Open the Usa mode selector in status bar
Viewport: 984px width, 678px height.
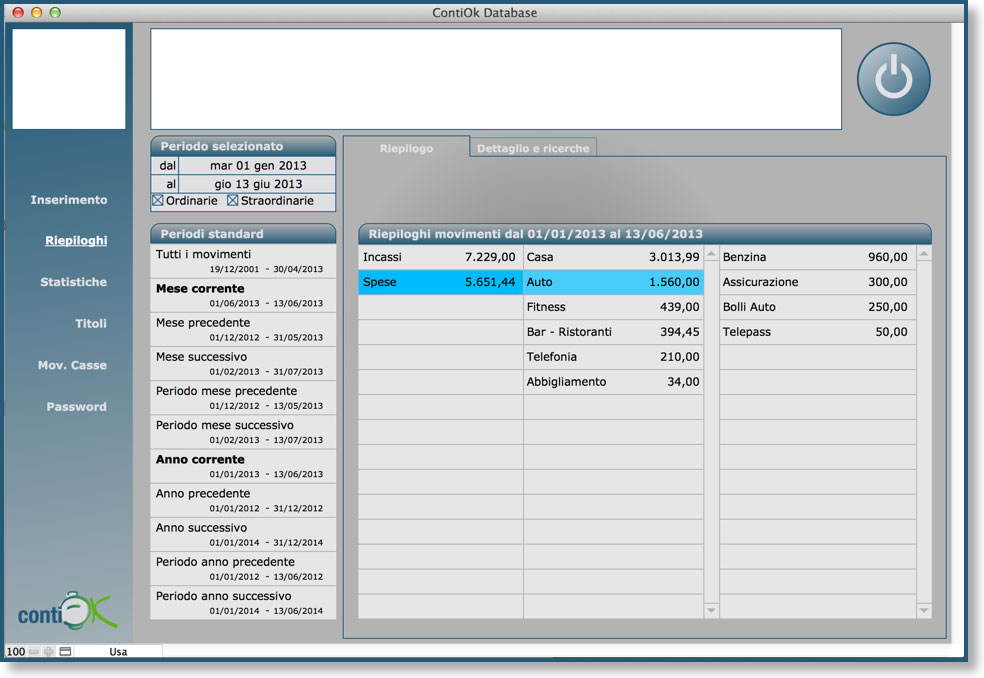(118, 651)
